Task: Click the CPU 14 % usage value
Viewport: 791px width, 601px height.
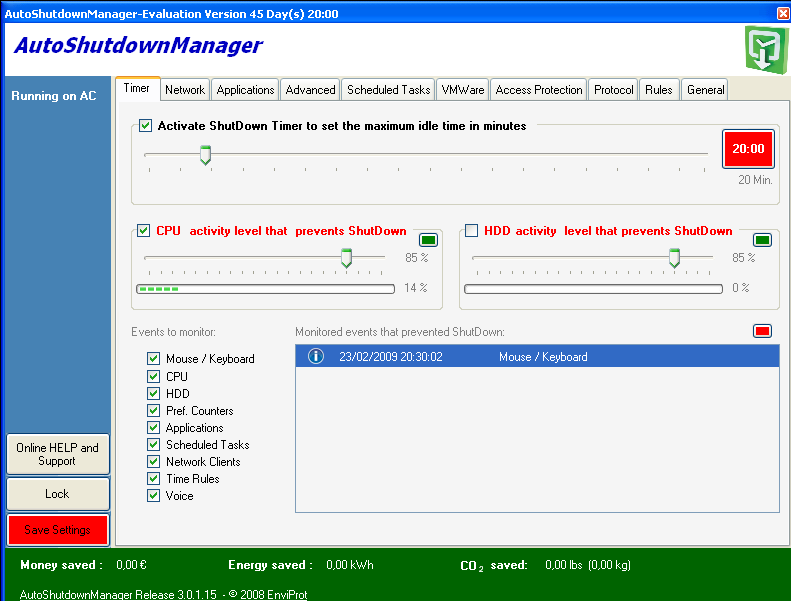Action: (416, 288)
